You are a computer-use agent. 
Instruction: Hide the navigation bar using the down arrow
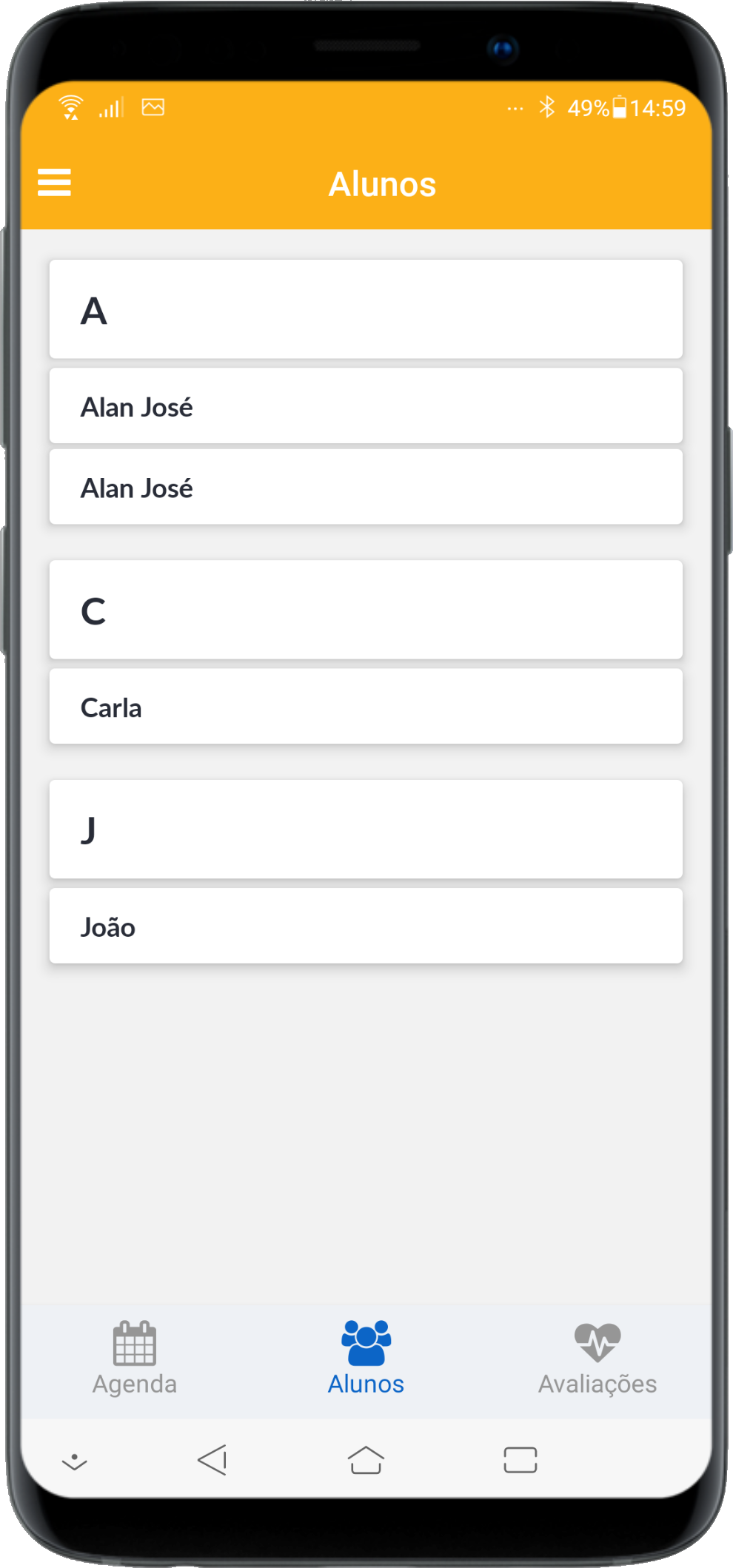(x=74, y=1462)
